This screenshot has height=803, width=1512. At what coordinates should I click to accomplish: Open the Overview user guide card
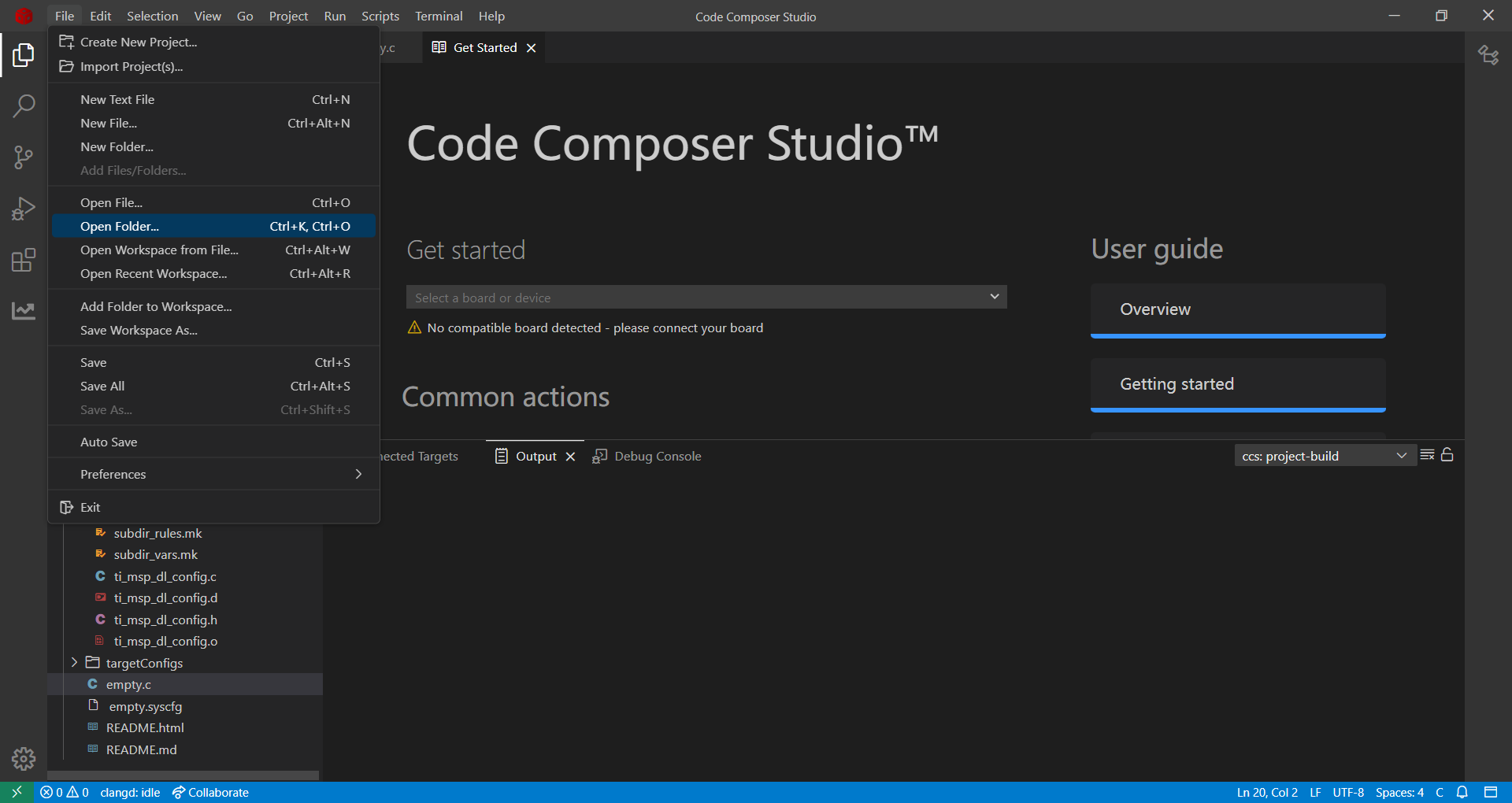pyautogui.click(x=1236, y=309)
